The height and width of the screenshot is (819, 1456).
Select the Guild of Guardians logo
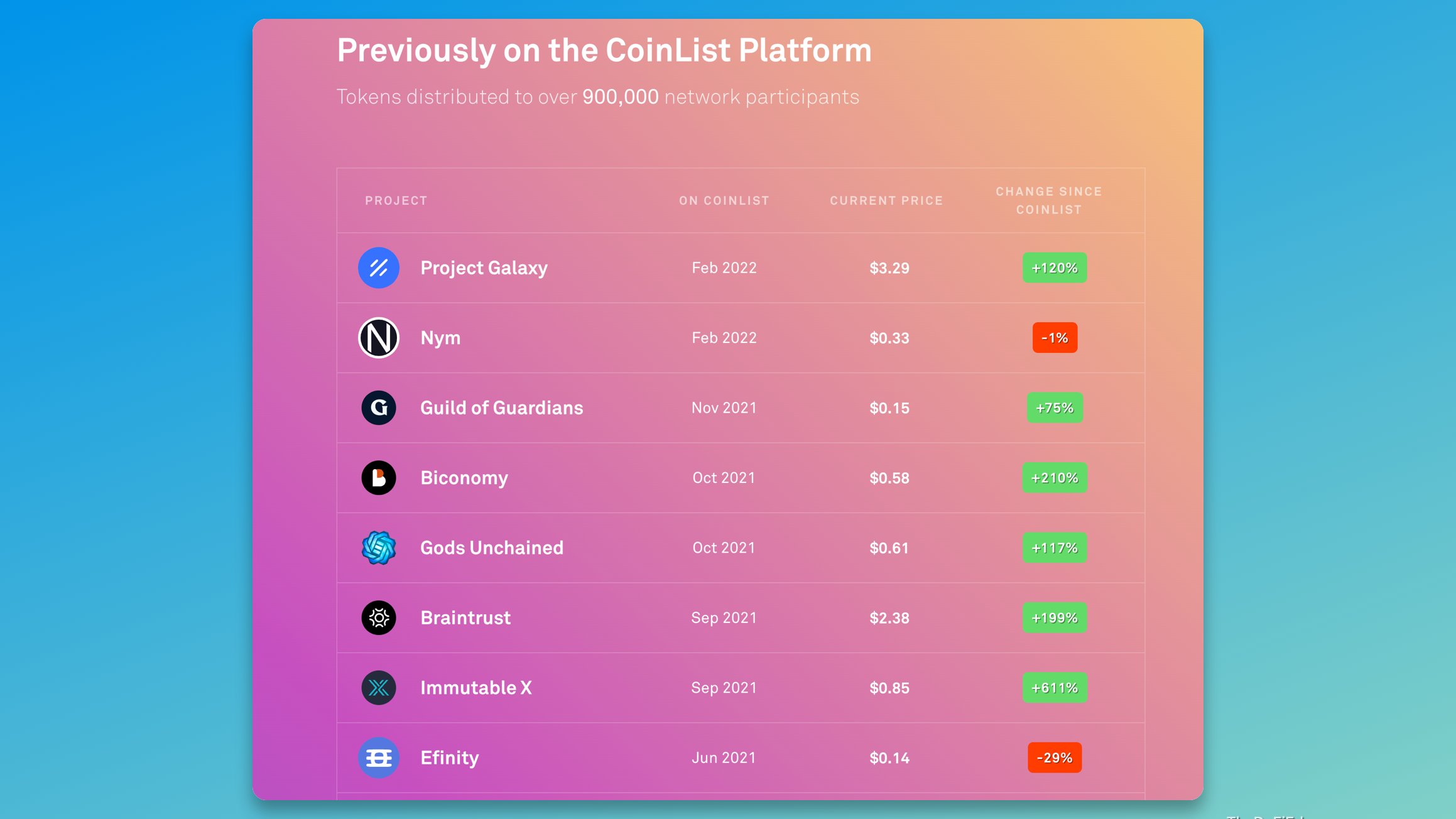point(379,408)
